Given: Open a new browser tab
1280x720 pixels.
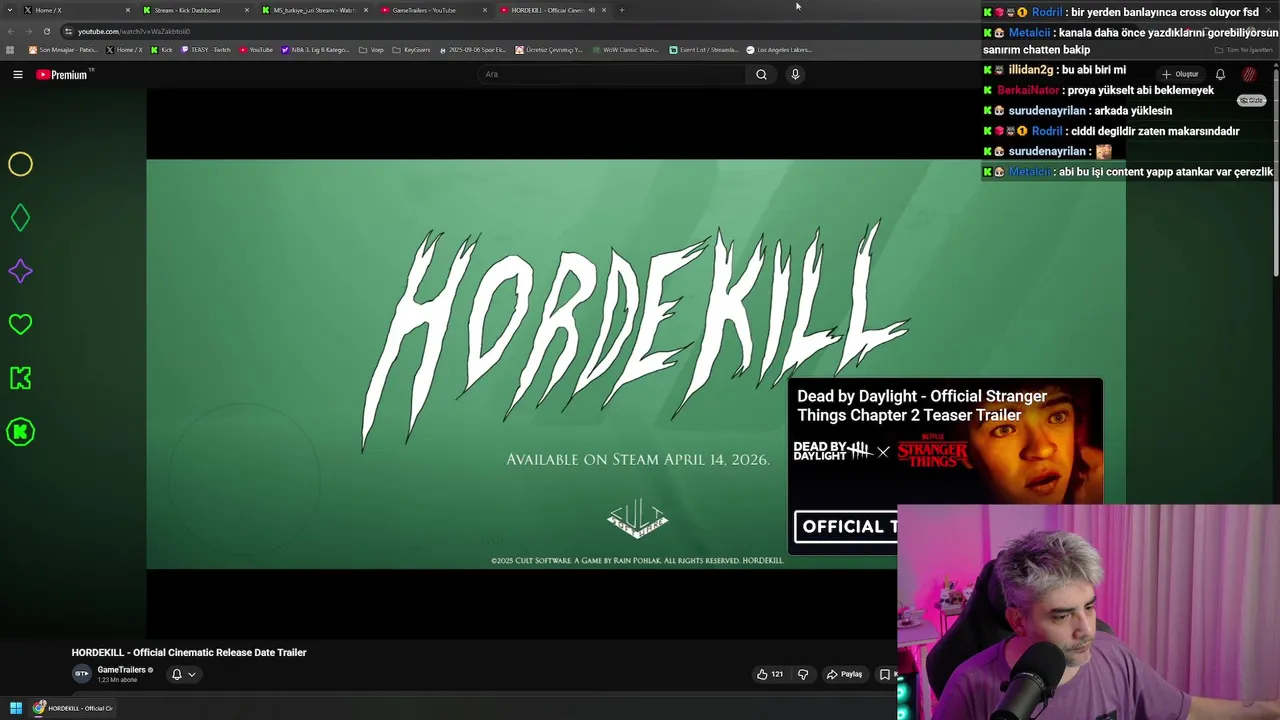Looking at the screenshot, I should (x=622, y=10).
